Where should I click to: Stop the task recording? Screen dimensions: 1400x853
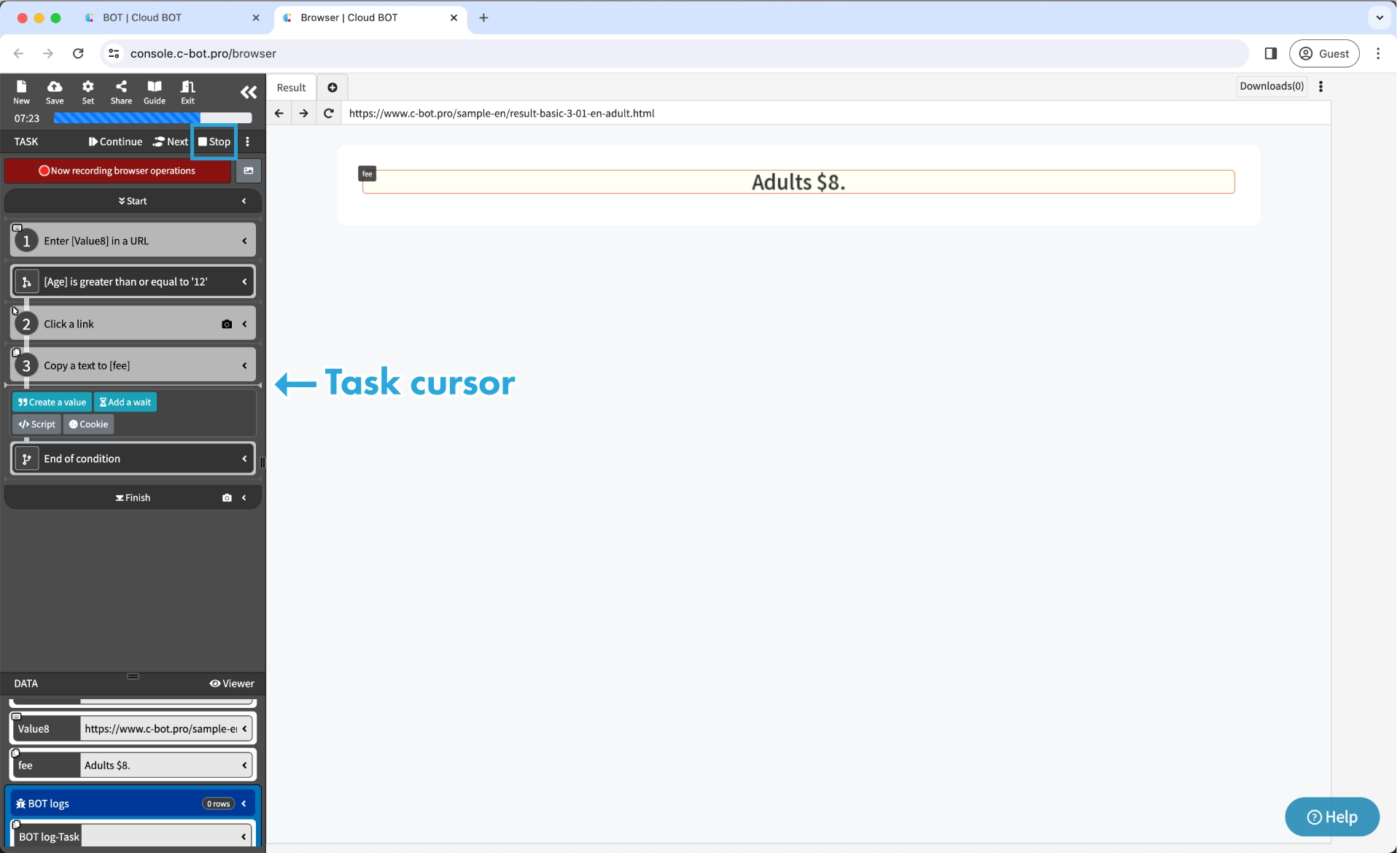tap(214, 142)
